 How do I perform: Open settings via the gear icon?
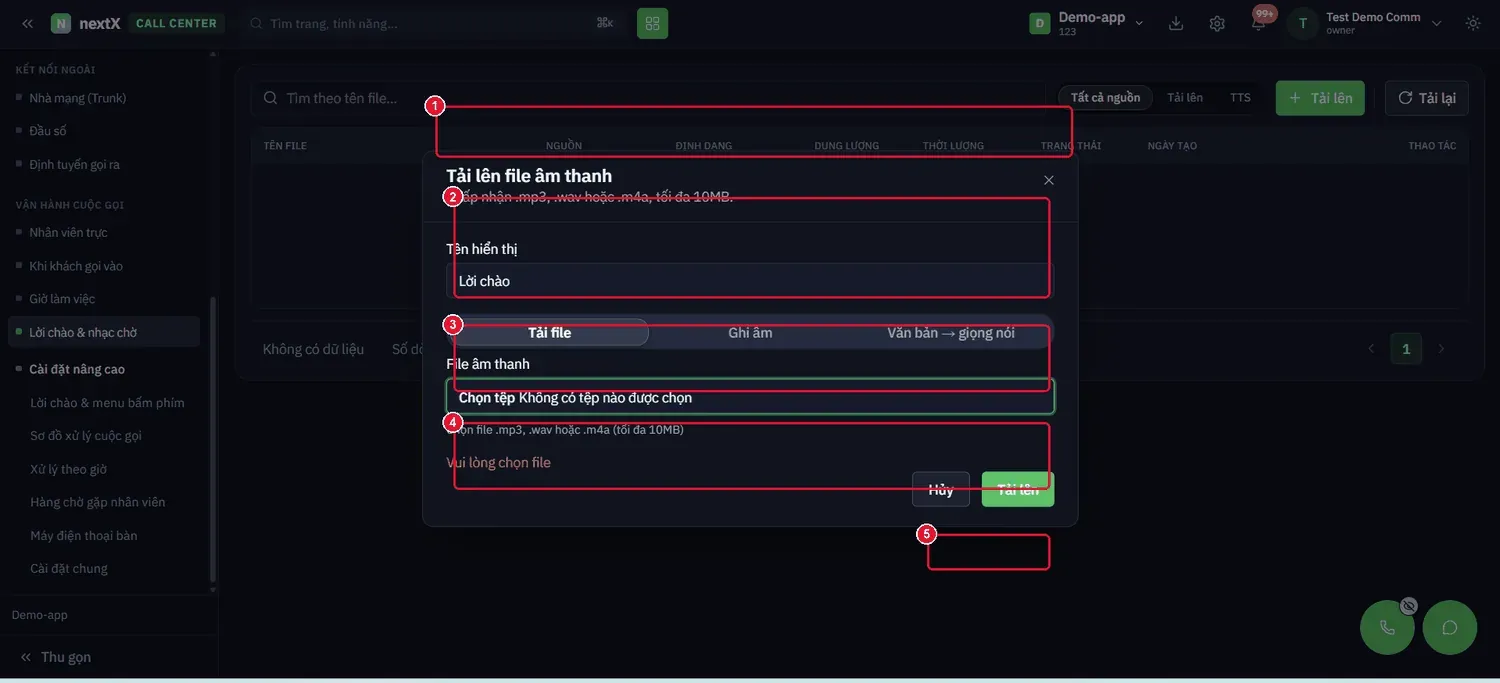tap(1217, 23)
